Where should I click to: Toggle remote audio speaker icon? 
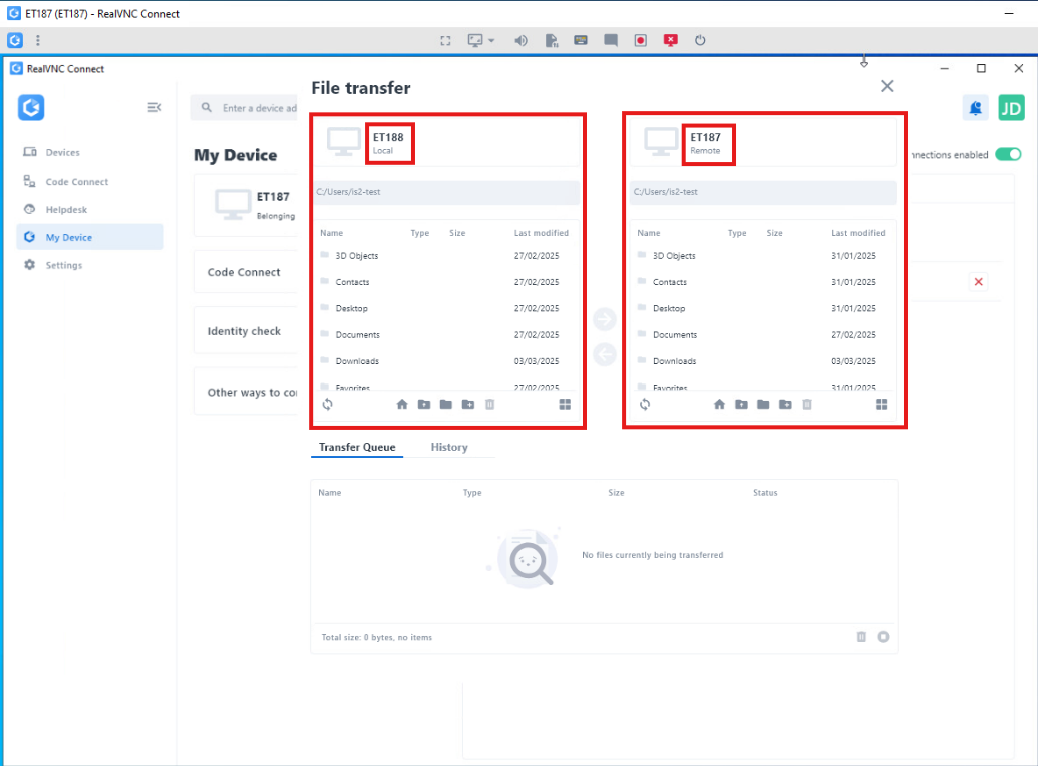coord(521,40)
